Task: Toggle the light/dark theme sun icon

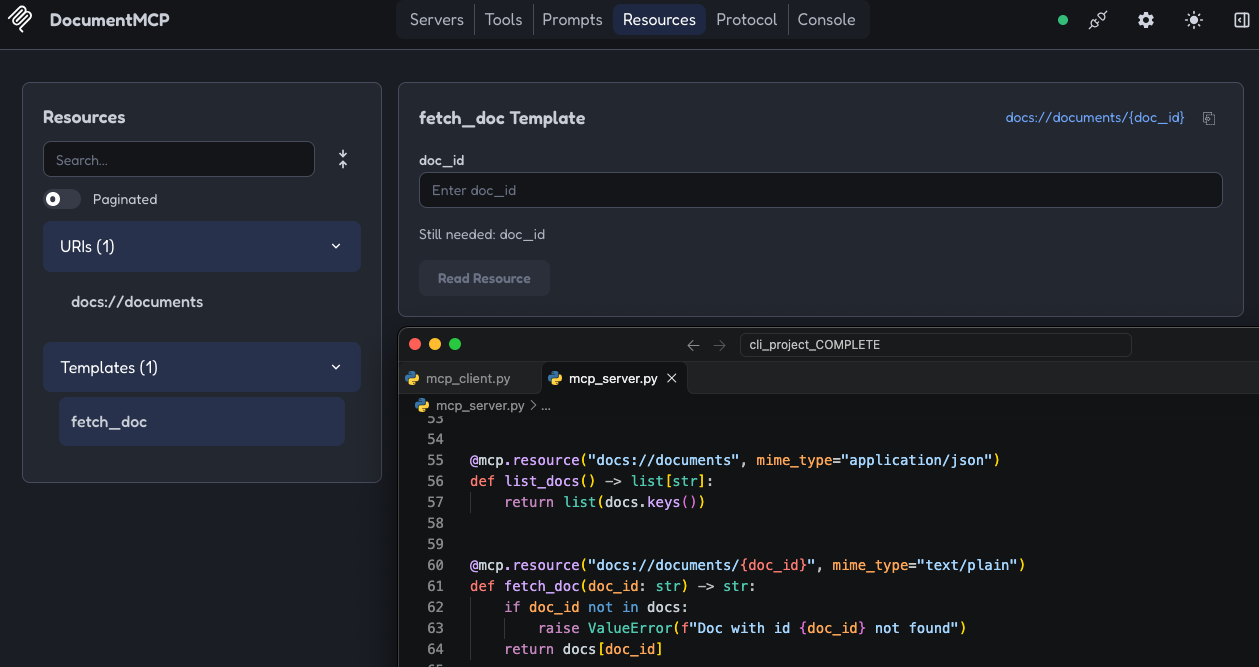Action: tap(1194, 20)
